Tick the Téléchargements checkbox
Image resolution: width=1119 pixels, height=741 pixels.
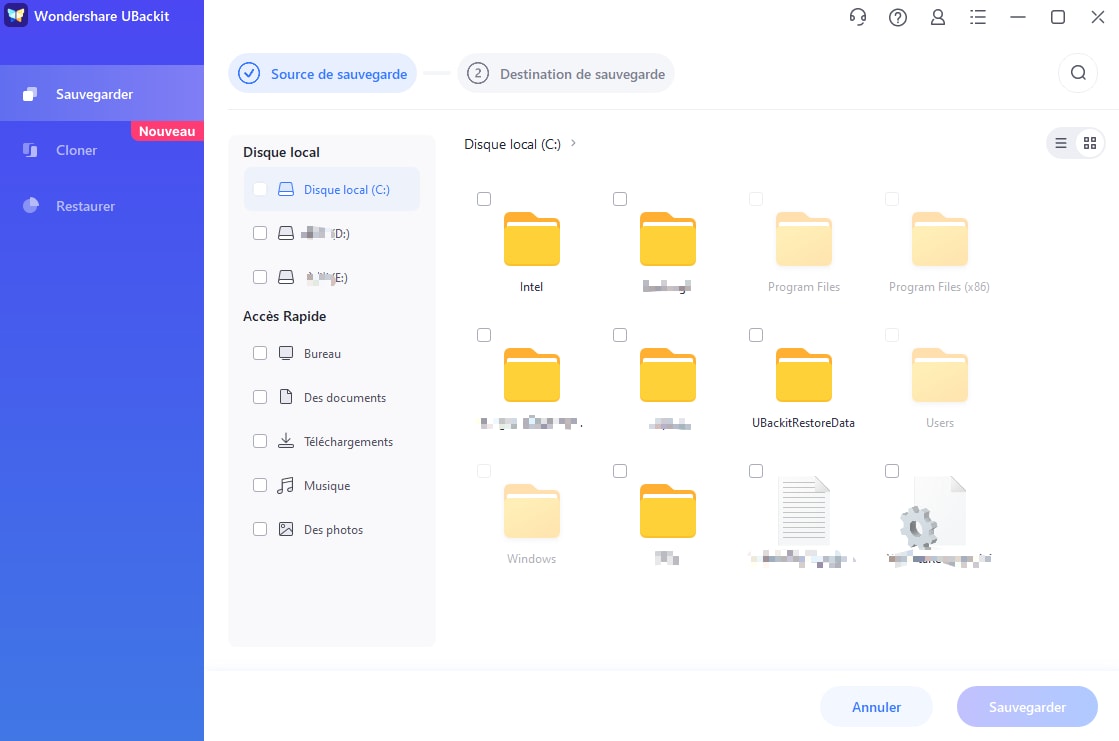click(260, 441)
